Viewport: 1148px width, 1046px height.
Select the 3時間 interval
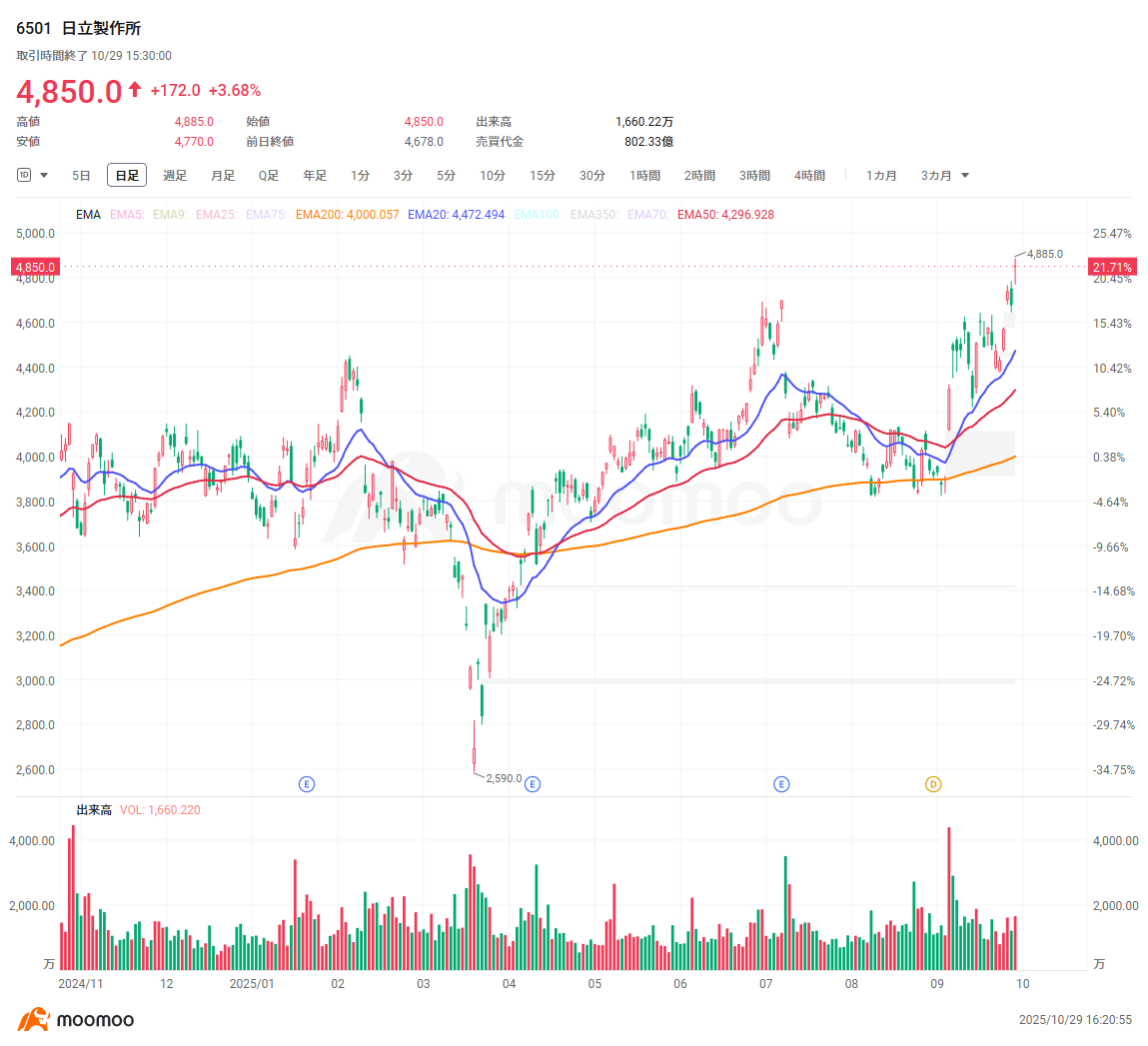(754, 176)
